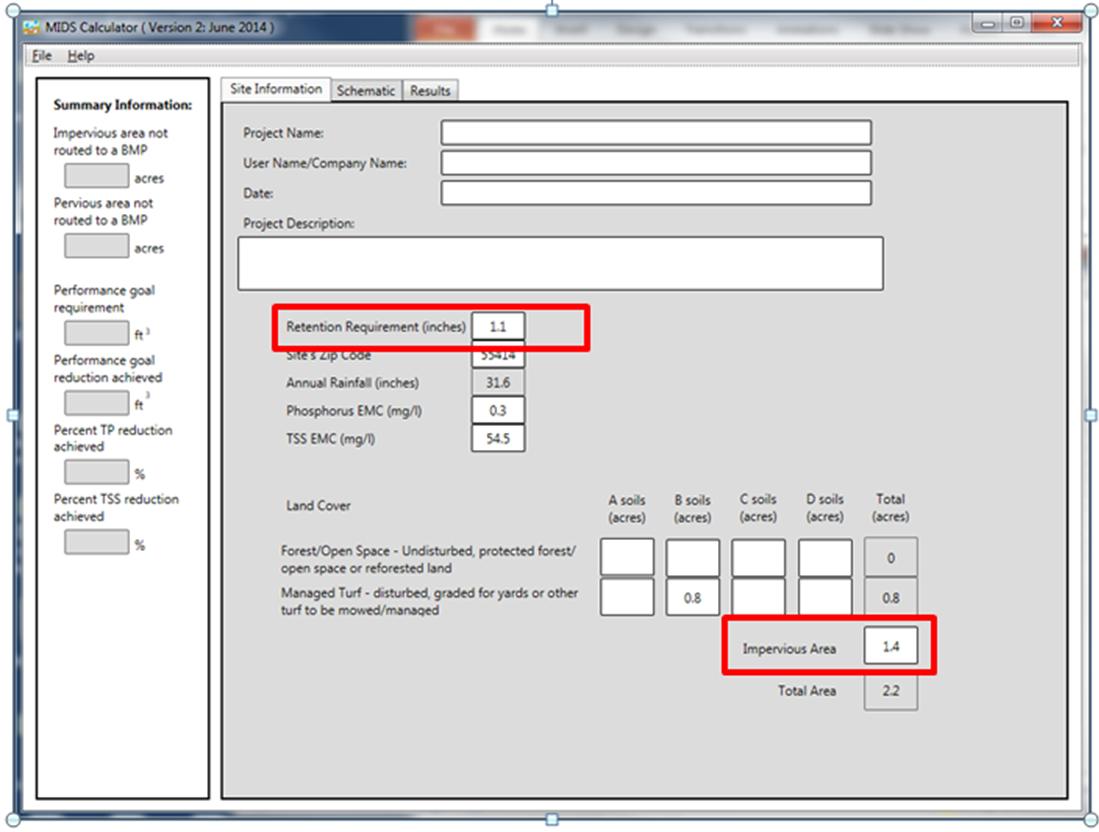Image resolution: width=1099 pixels, height=832 pixels.
Task: Select the Site Information tab
Action: click(x=275, y=89)
